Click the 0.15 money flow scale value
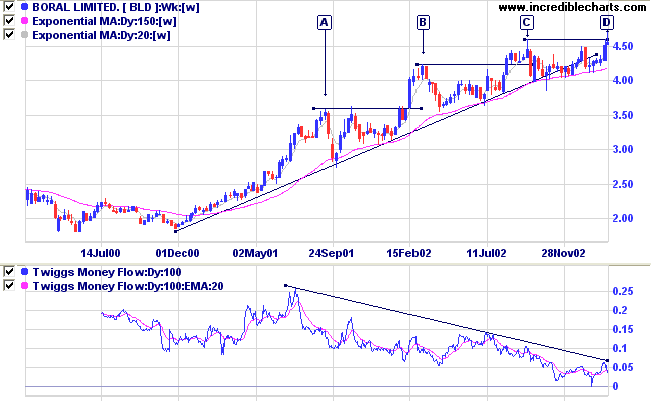Image resolution: width=651 pixels, height=406 pixels. tap(623, 329)
